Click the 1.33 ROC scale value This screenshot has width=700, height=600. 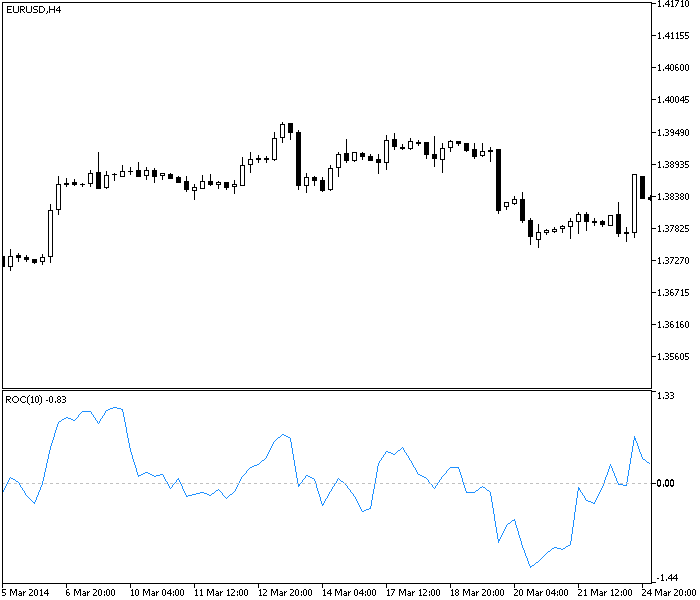665,397
